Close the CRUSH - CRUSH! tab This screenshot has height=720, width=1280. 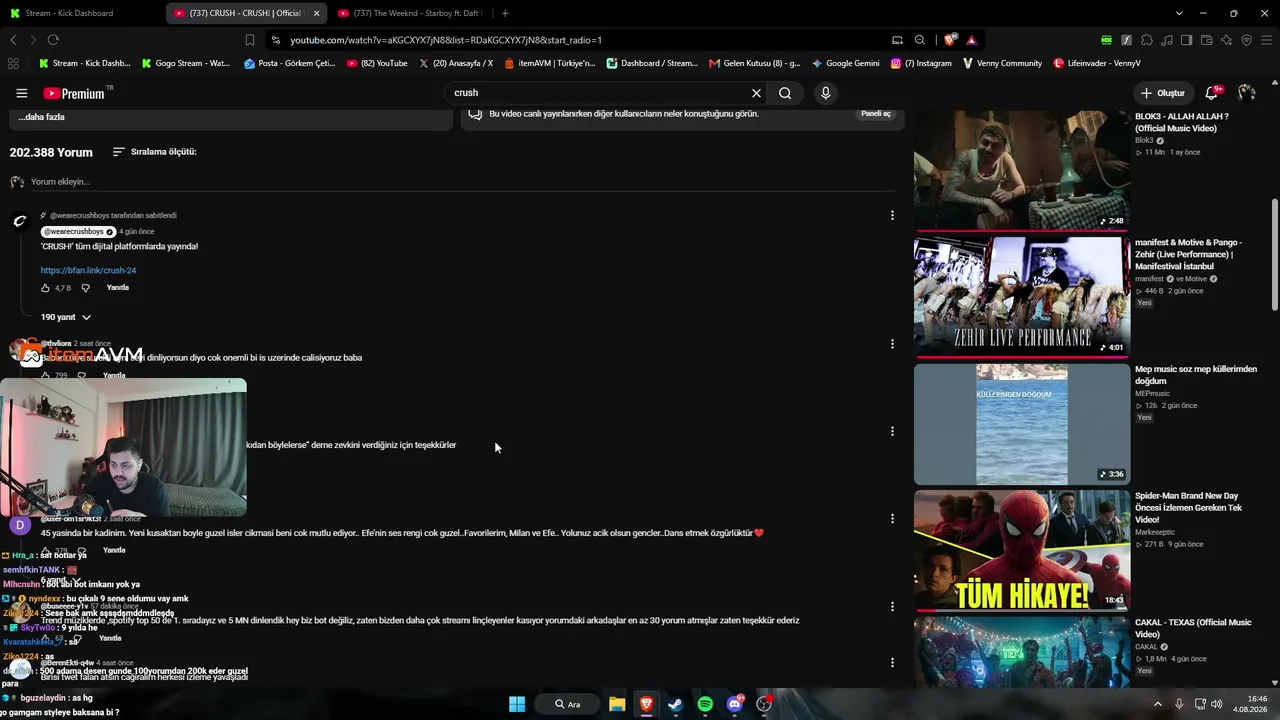316,13
